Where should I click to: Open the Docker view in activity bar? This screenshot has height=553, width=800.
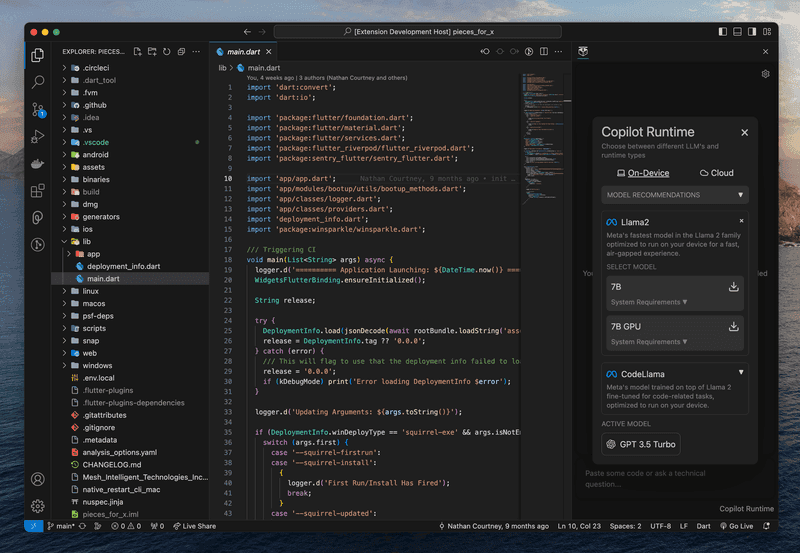37,163
